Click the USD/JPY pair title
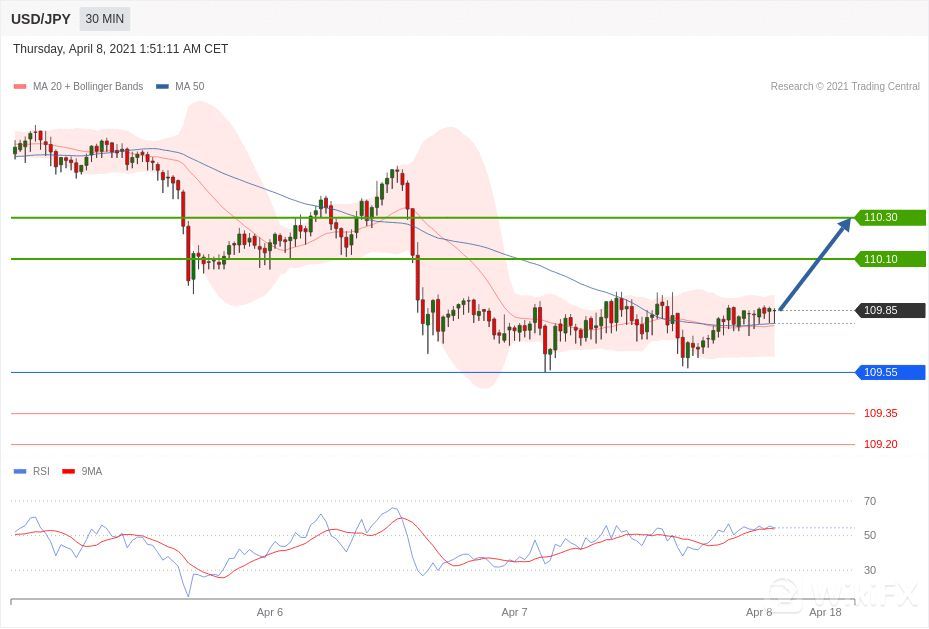The image size is (929, 629). 41,19
